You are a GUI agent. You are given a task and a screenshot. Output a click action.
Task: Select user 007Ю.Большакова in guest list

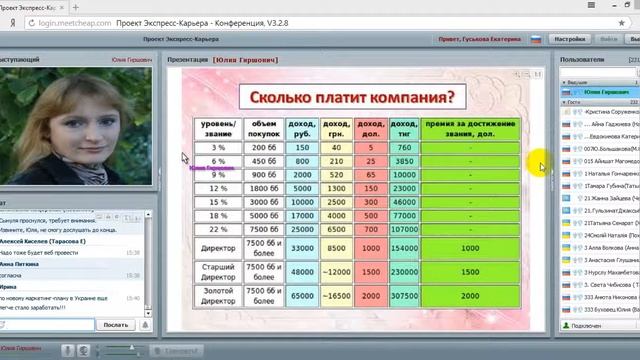[600, 149]
